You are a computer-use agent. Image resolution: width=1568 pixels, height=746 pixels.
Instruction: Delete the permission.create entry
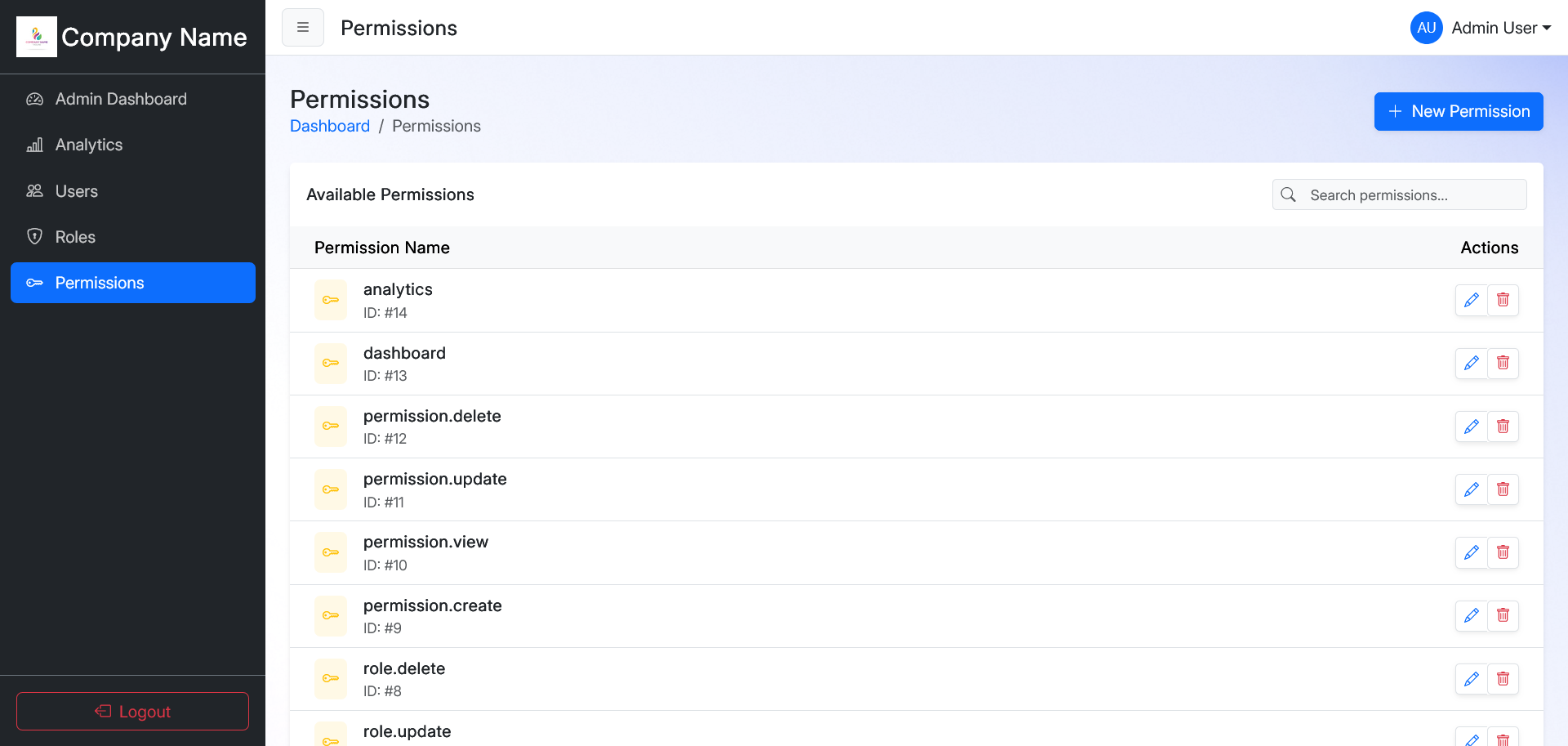[1503, 615]
